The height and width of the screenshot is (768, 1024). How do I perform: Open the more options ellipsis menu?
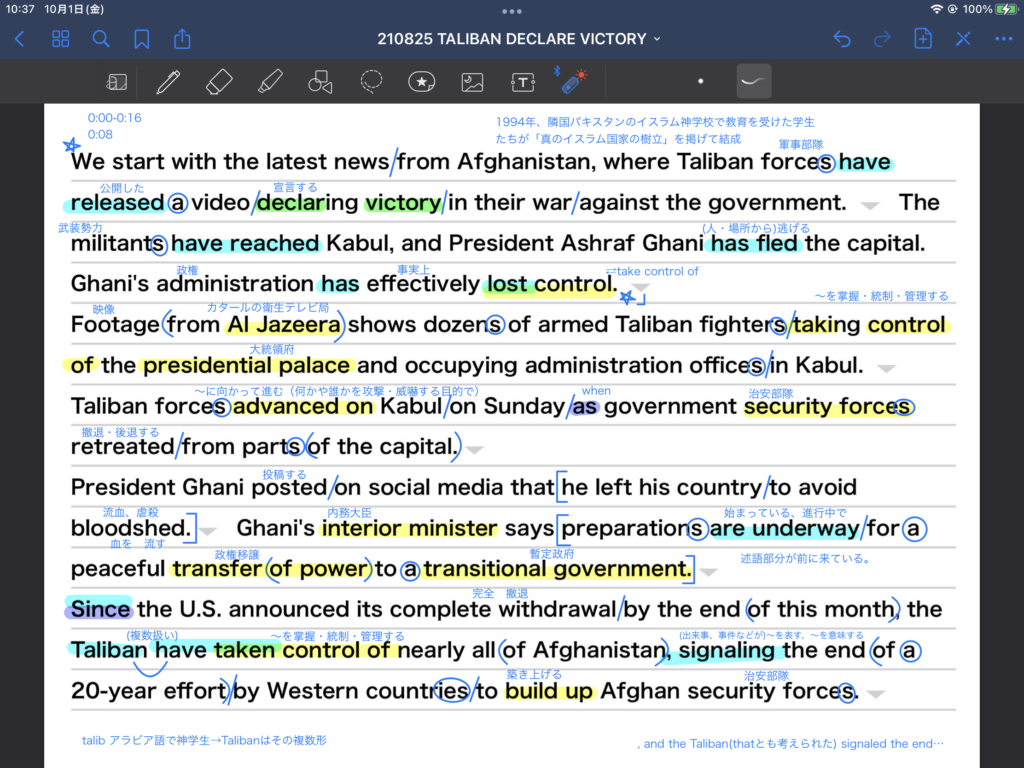pyautogui.click(x=1004, y=39)
